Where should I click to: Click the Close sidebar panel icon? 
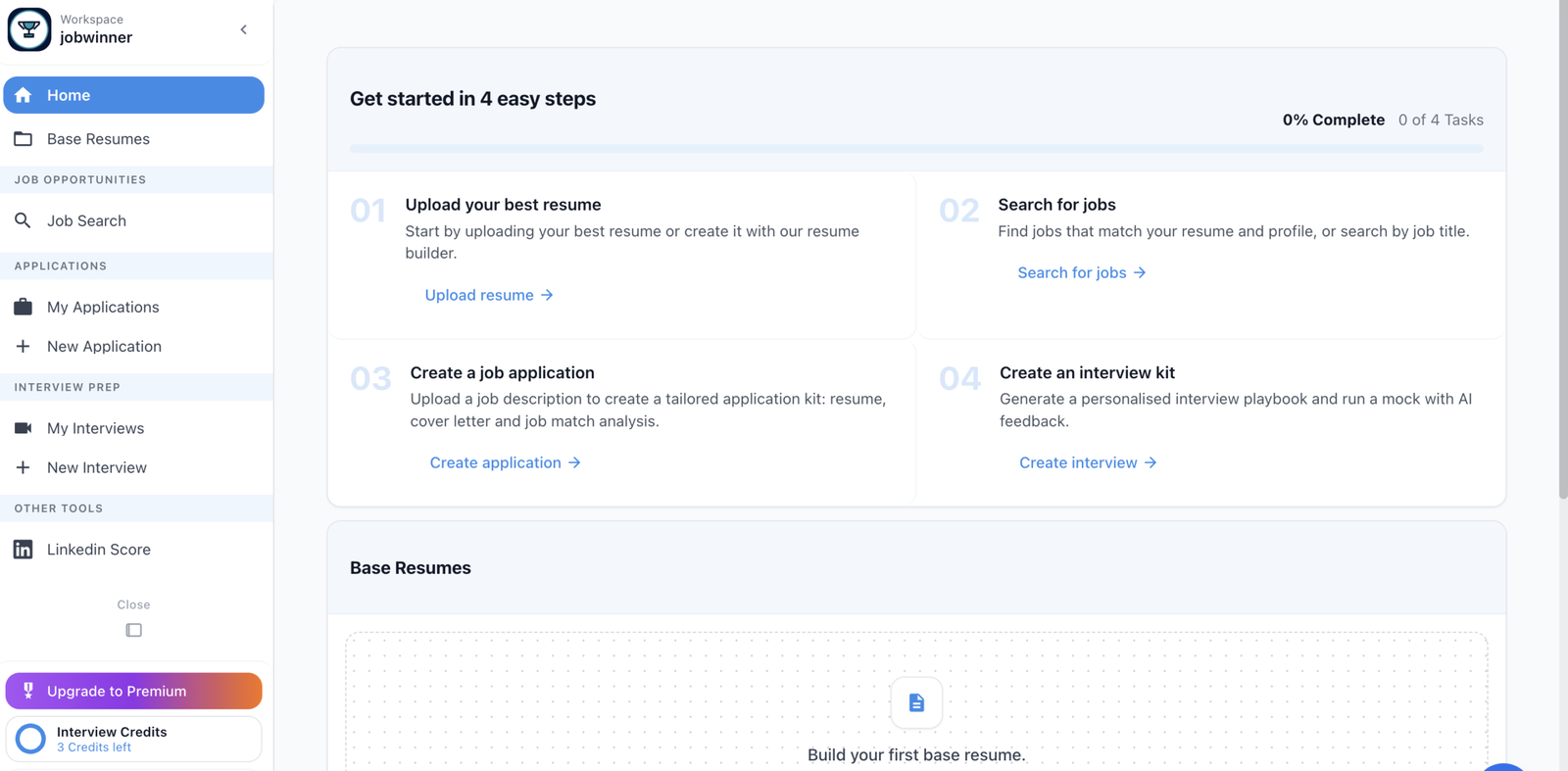click(x=133, y=630)
